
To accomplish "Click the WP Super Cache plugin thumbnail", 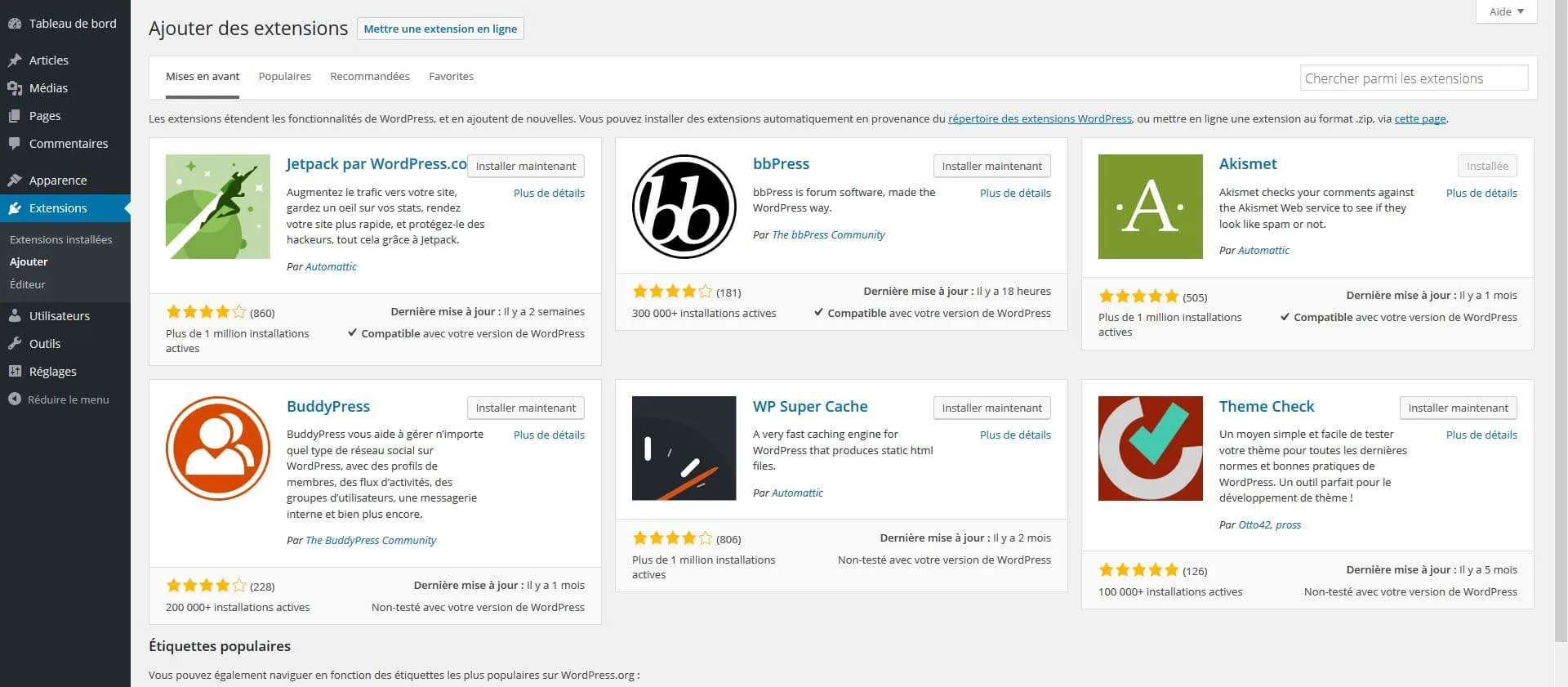I will 684,448.
